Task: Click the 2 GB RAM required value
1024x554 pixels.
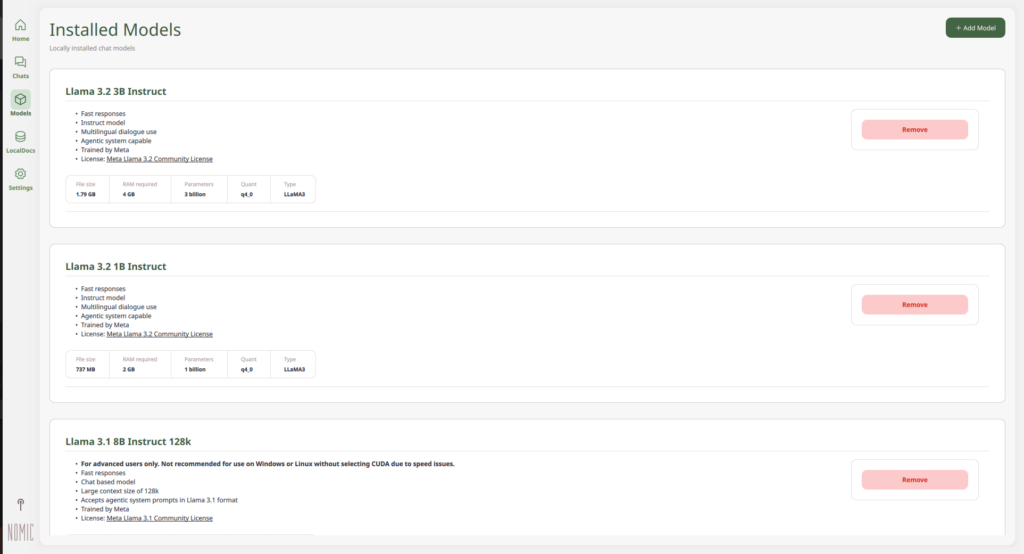Action: [129, 369]
